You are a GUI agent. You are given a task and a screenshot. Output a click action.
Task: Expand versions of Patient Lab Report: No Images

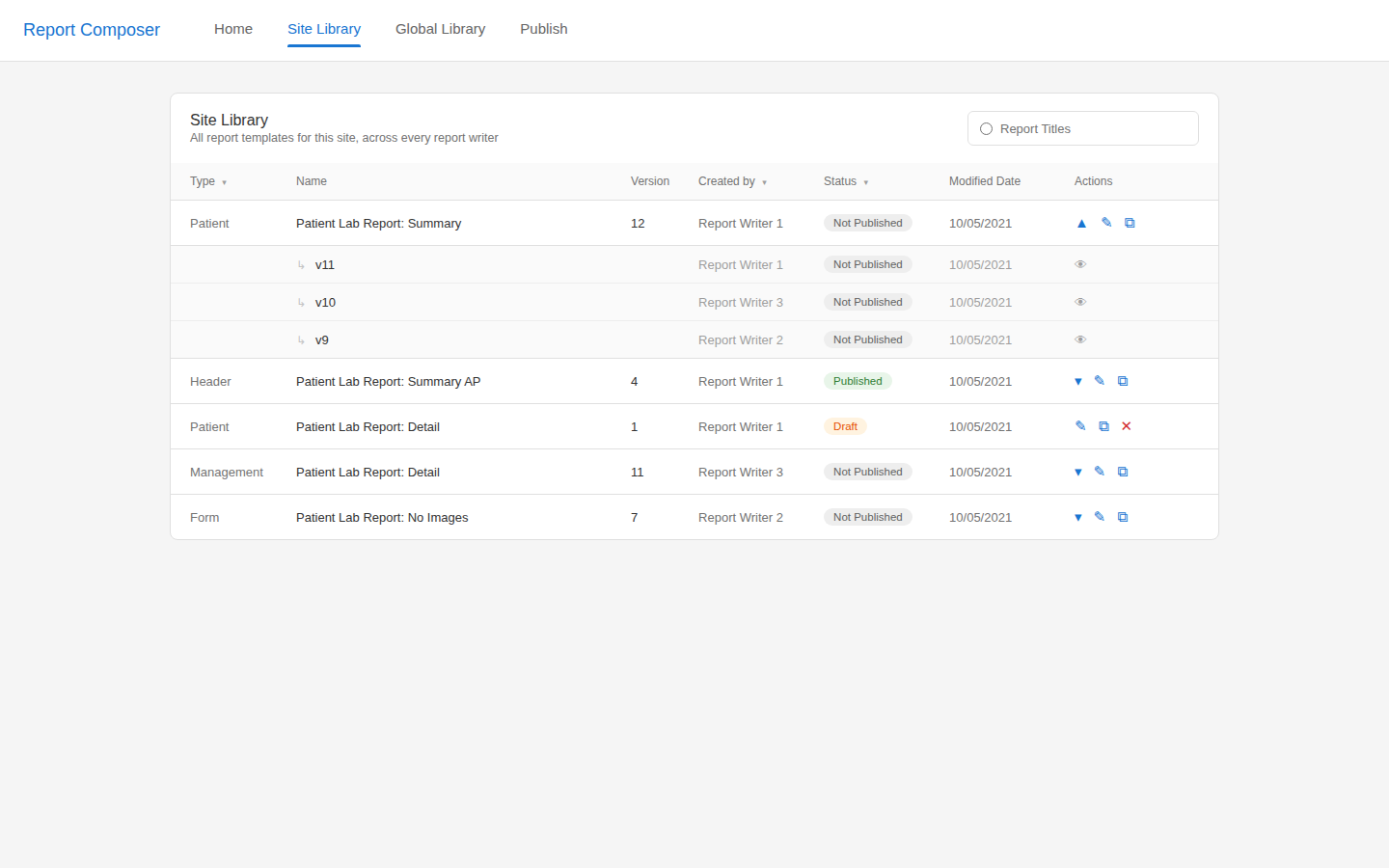(1078, 517)
